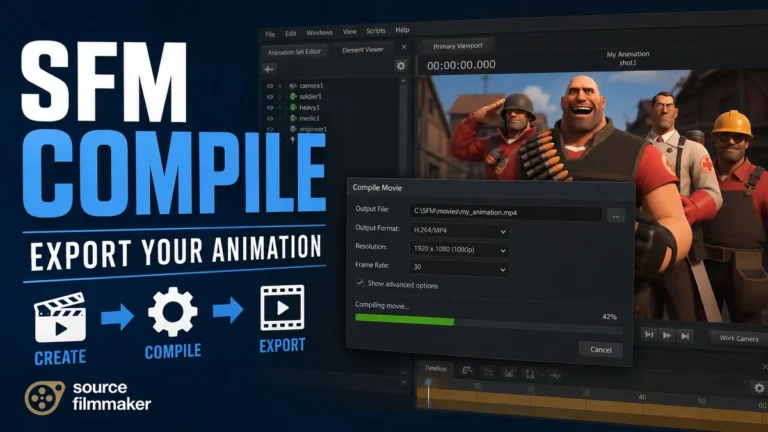The width and height of the screenshot is (768, 432).
Task: Click the camera icon beside camera1
Action: coord(293,86)
